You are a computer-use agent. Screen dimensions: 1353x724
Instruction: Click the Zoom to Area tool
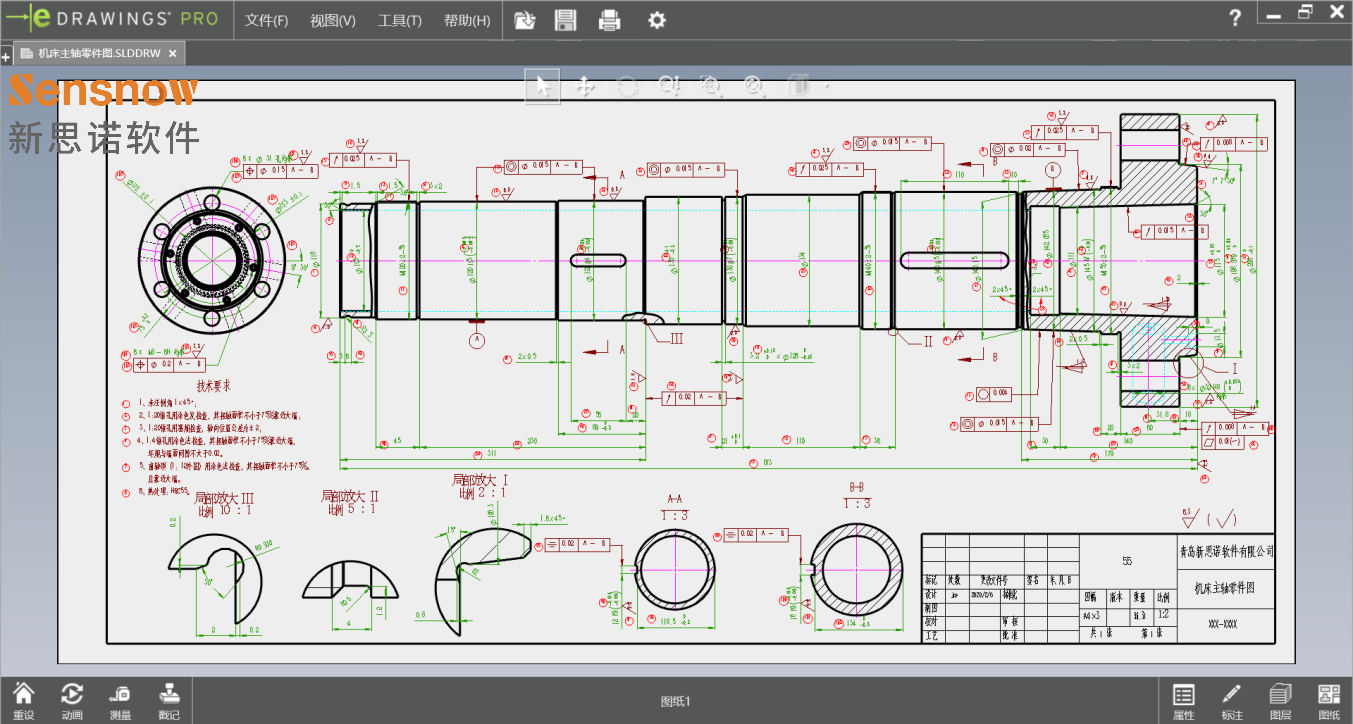(711, 86)
